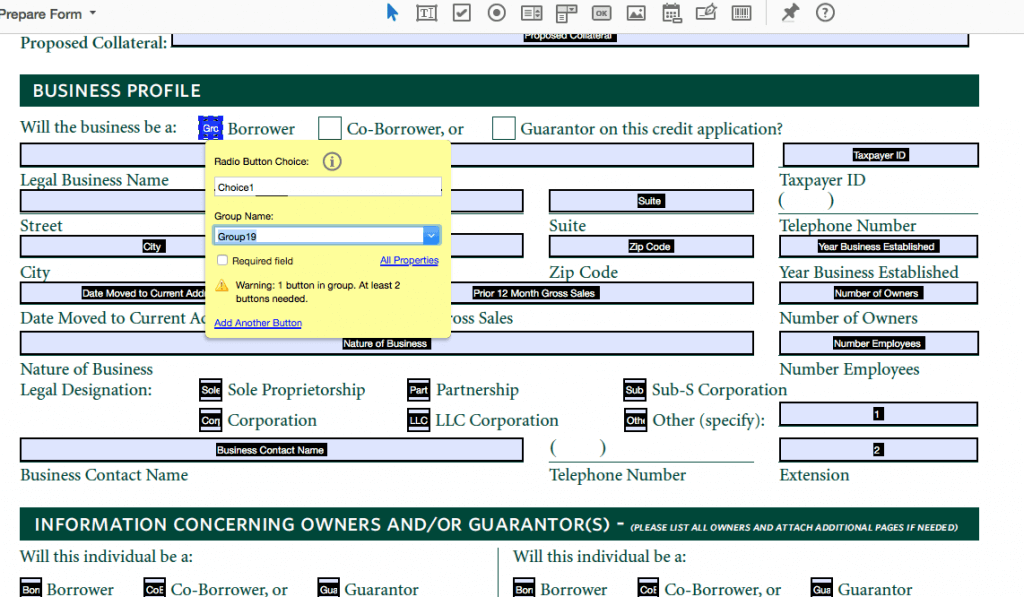Expand the Radio Button Choice info tooltip
The height and width of the screenshot is (597, 1024).
331,161
